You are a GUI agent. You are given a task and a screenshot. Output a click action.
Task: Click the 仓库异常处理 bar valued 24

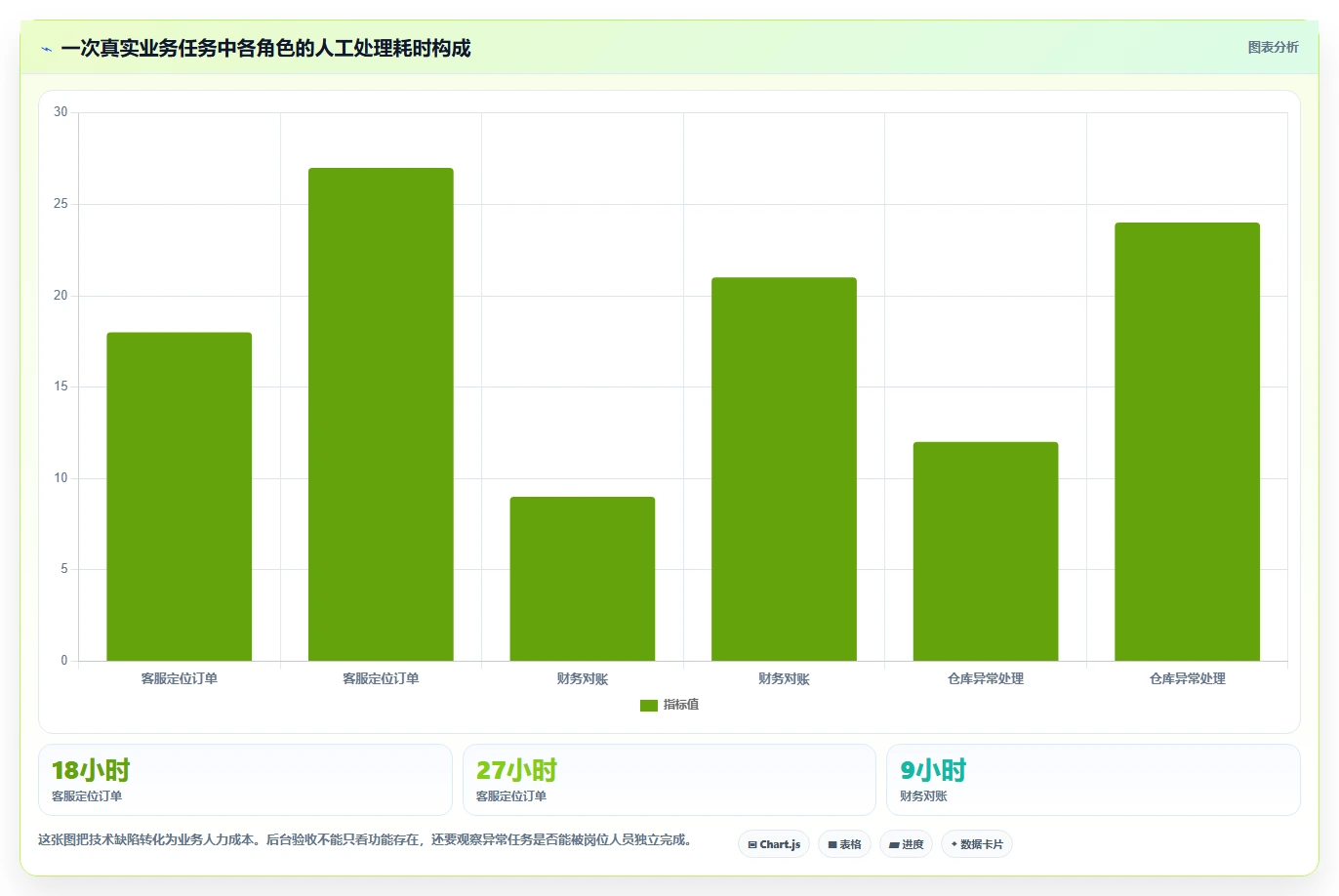[x=1187, y=442]
